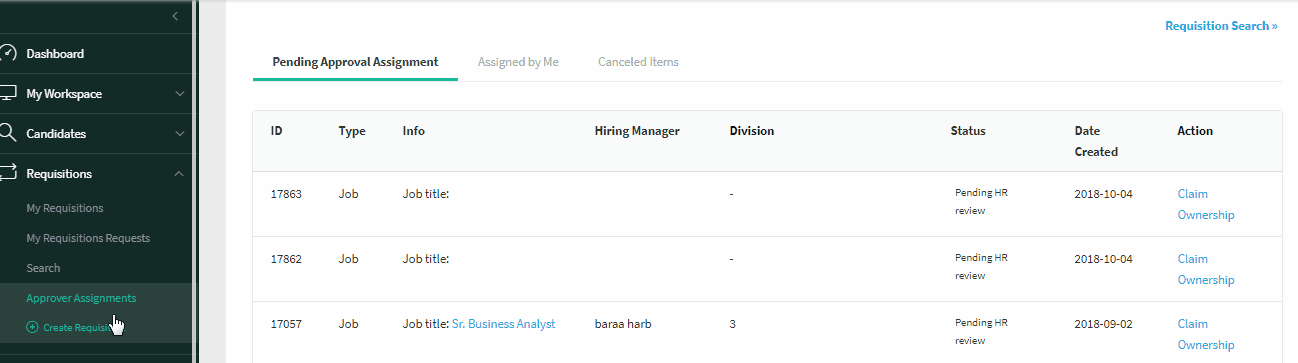
Task: Expand the Candidates menu chevron
Action: (x=179, y=134)
